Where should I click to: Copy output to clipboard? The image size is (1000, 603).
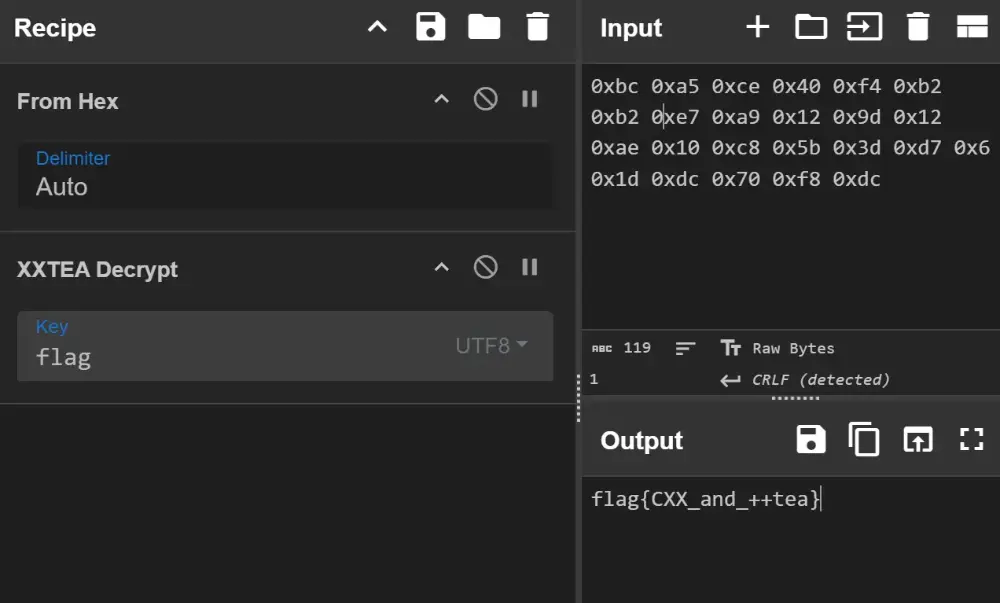pos(864,440)
